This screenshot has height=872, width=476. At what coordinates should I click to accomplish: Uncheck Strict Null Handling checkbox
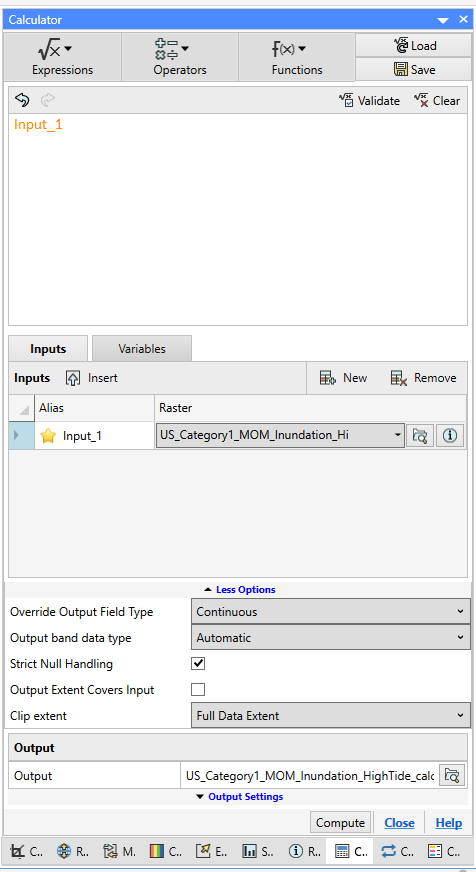point(198,663)
